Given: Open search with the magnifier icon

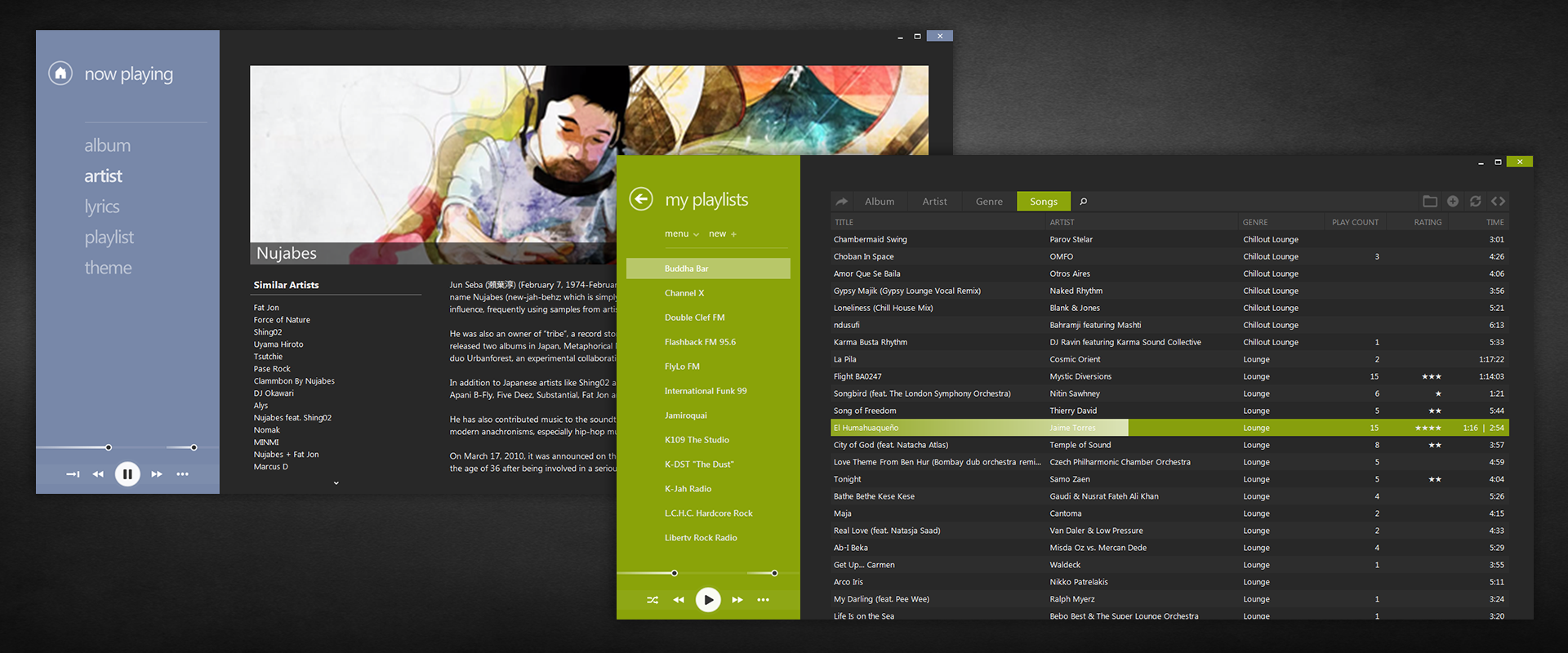Looking at the screenshot, I should coord(1084,202).
